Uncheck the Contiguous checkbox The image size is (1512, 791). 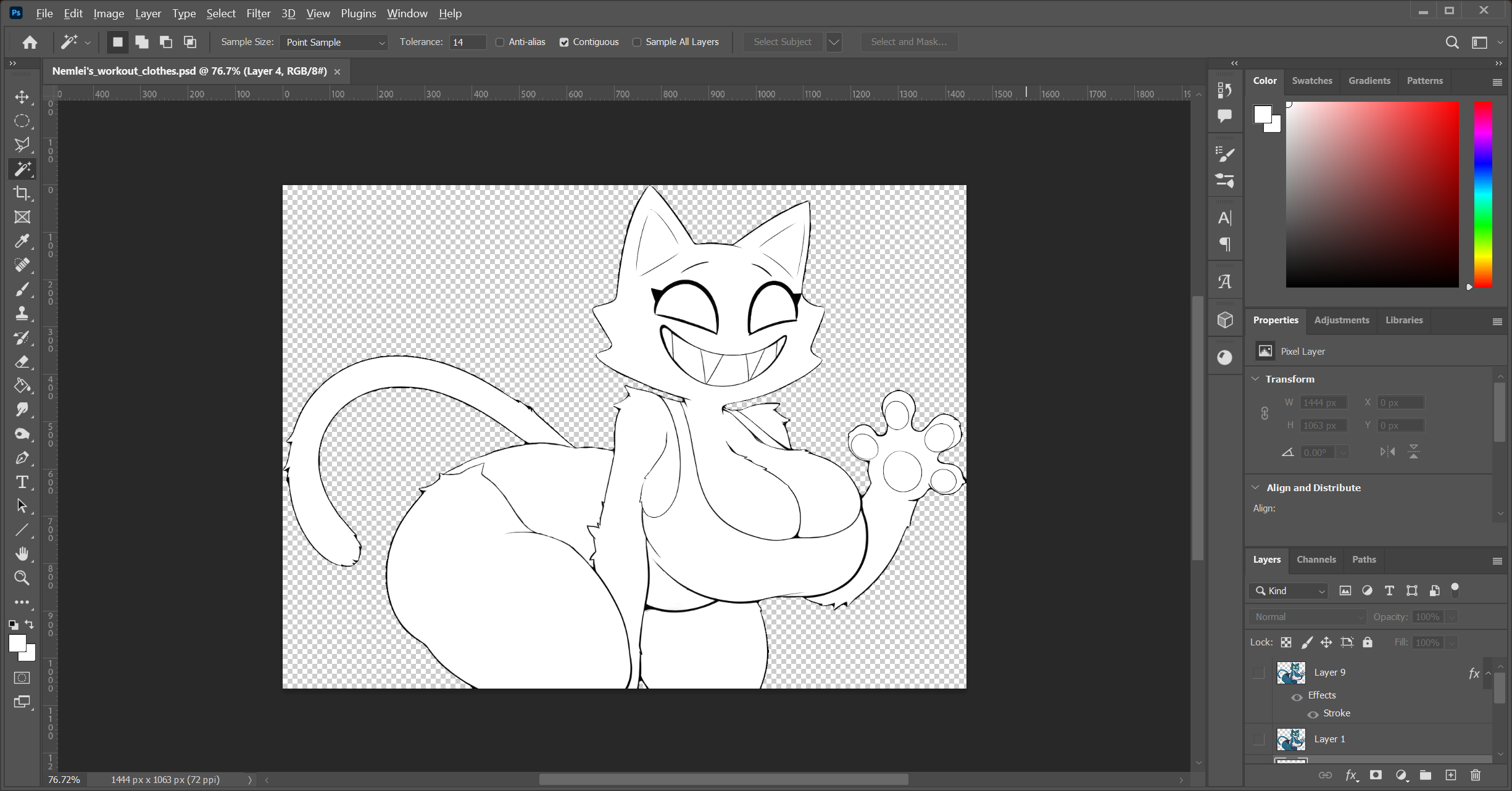pyautogui.click(x=564, y=42)
